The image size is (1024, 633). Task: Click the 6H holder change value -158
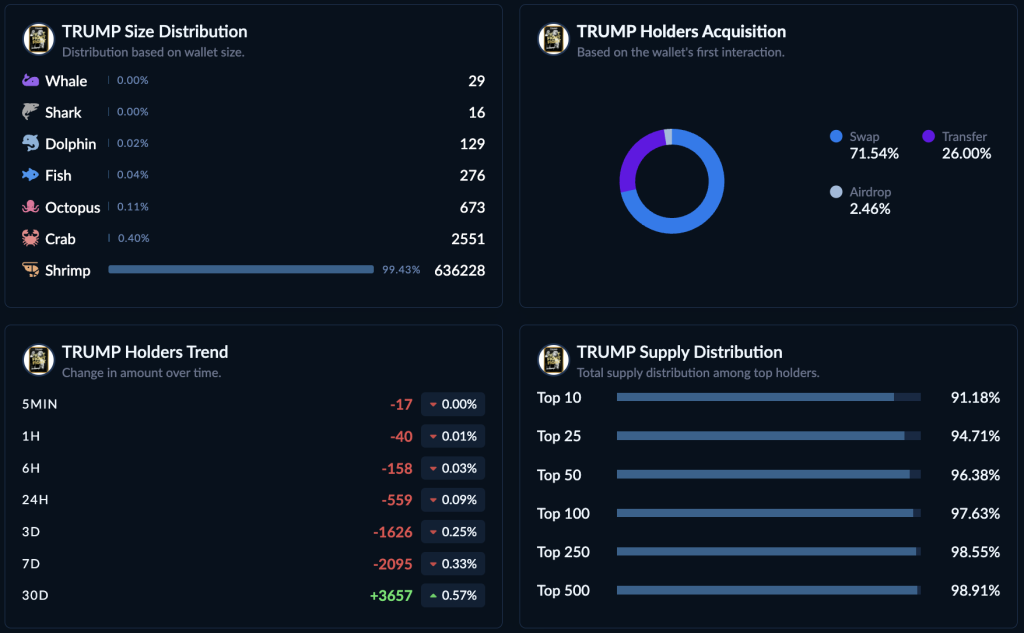(x=397, y=469)
